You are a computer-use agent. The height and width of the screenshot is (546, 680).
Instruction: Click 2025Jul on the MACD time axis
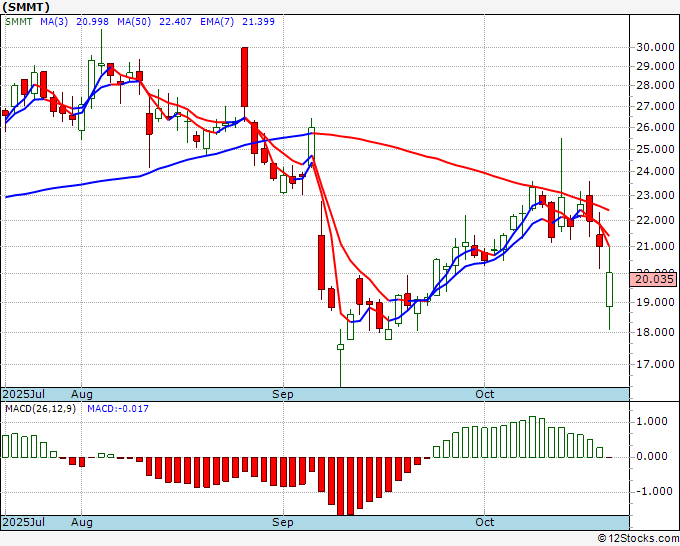point(23,522)
